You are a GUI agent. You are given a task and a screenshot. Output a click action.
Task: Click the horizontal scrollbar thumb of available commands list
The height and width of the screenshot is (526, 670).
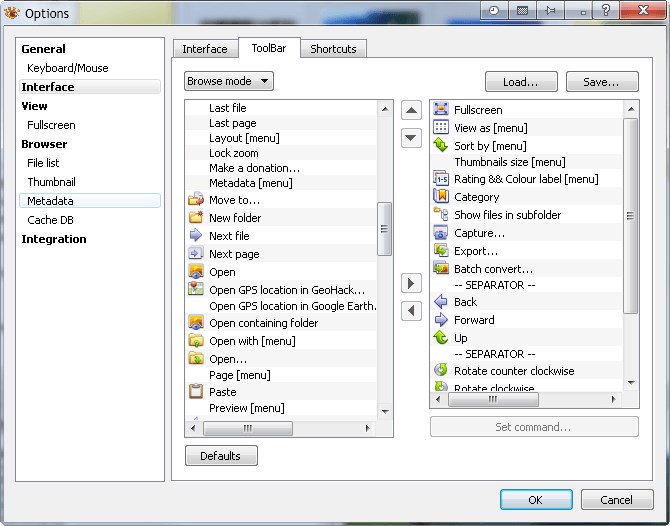[x=248, y=428]
